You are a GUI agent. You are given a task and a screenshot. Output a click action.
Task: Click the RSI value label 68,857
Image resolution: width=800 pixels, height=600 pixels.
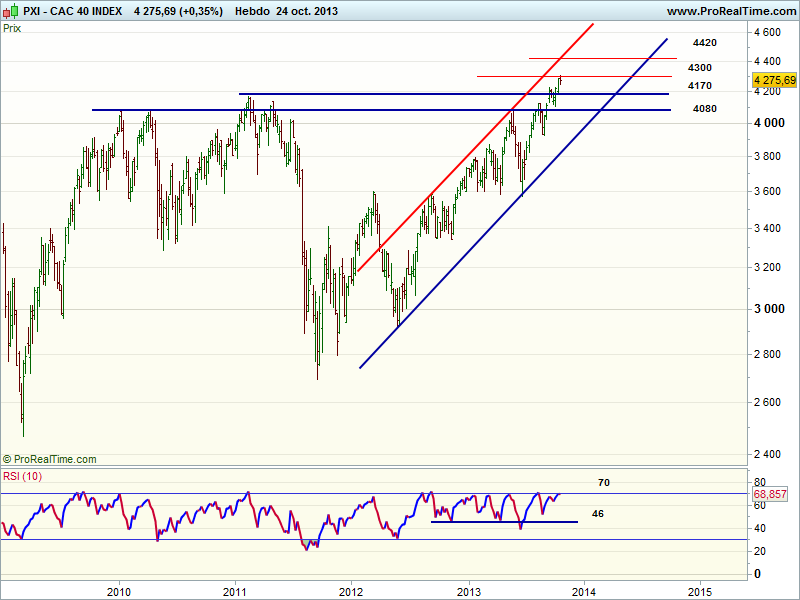(773, 495)
